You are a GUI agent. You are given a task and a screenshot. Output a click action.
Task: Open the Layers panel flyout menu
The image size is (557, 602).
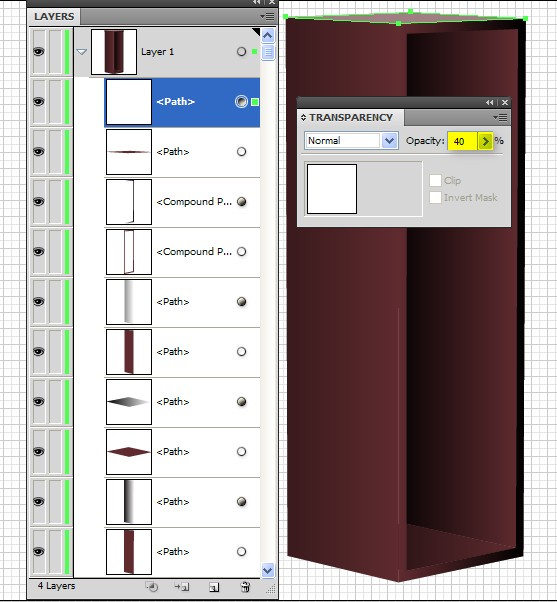click(x=267, y=17)
